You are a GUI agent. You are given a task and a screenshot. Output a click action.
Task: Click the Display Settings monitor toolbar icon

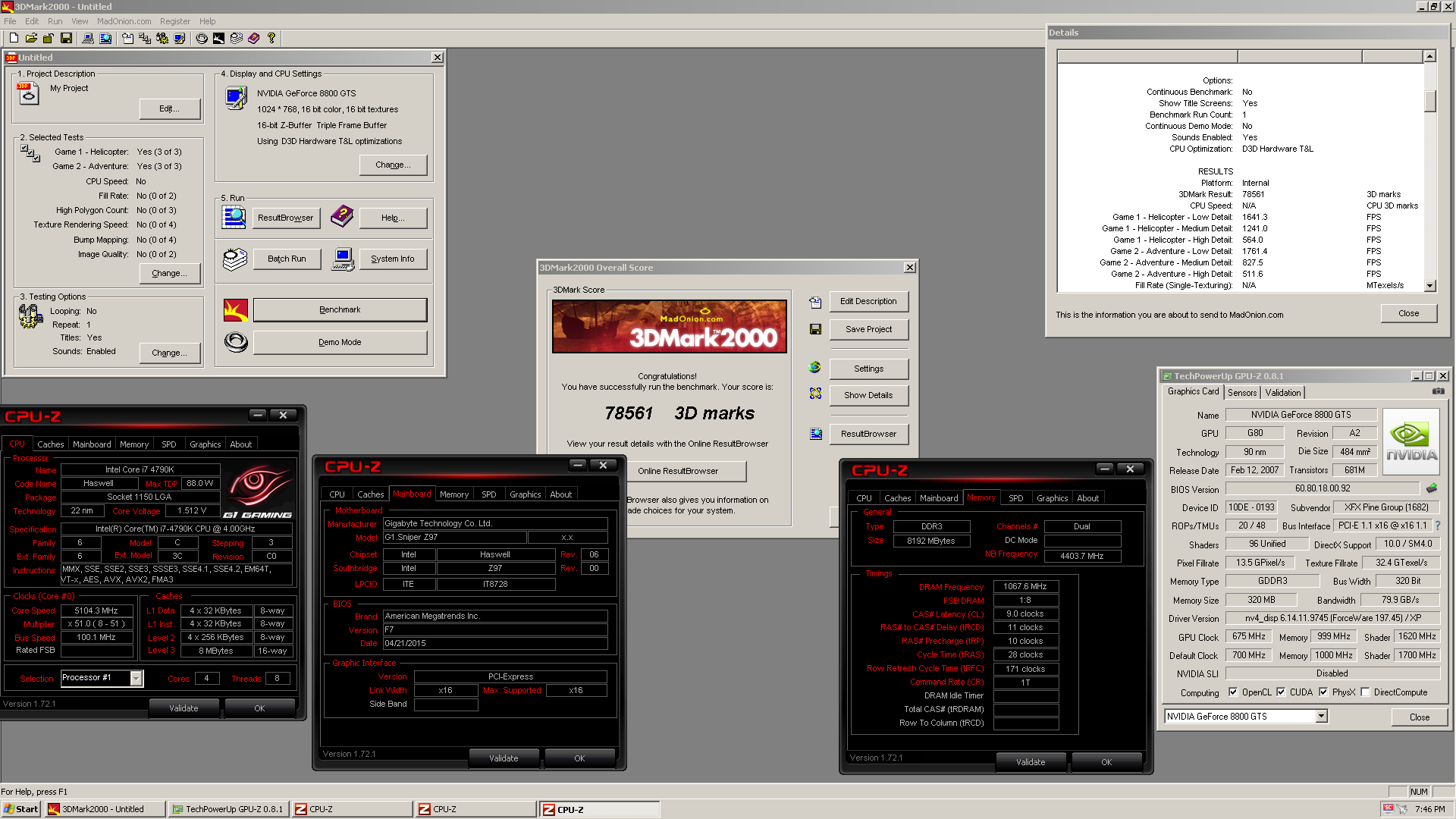pos(179,38)
